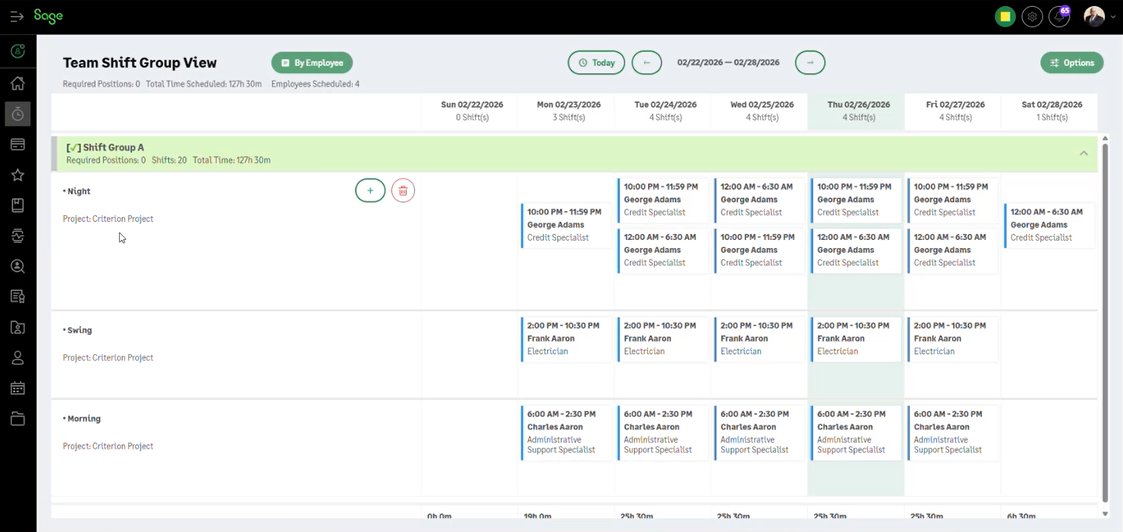1123x532 pixels.
Task: Open the layered activity sidebar icon
Action: 18,236
